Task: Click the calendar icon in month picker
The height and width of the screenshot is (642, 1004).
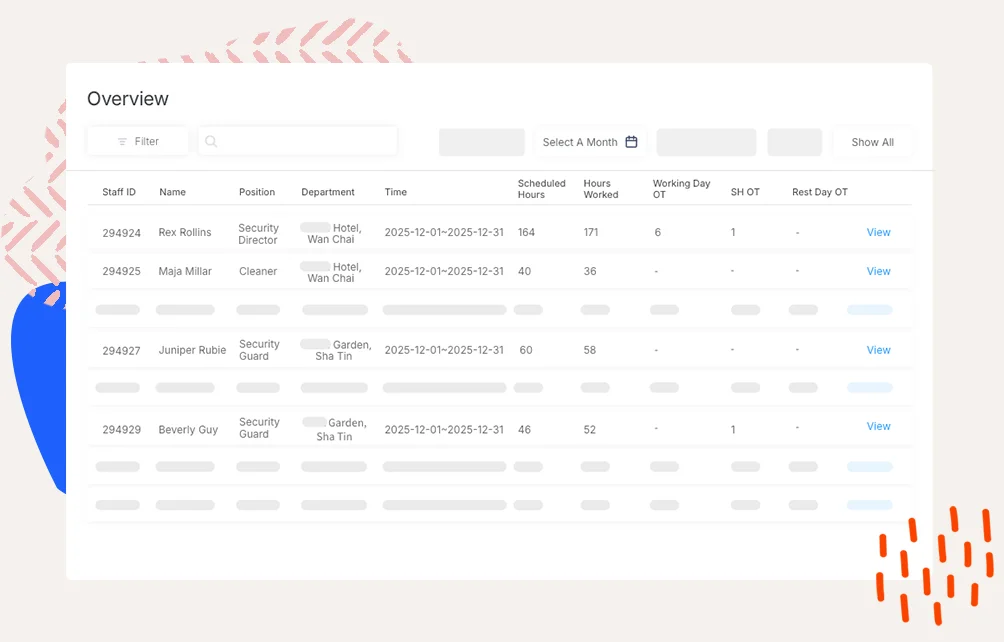Action: (x=631, y=142)
